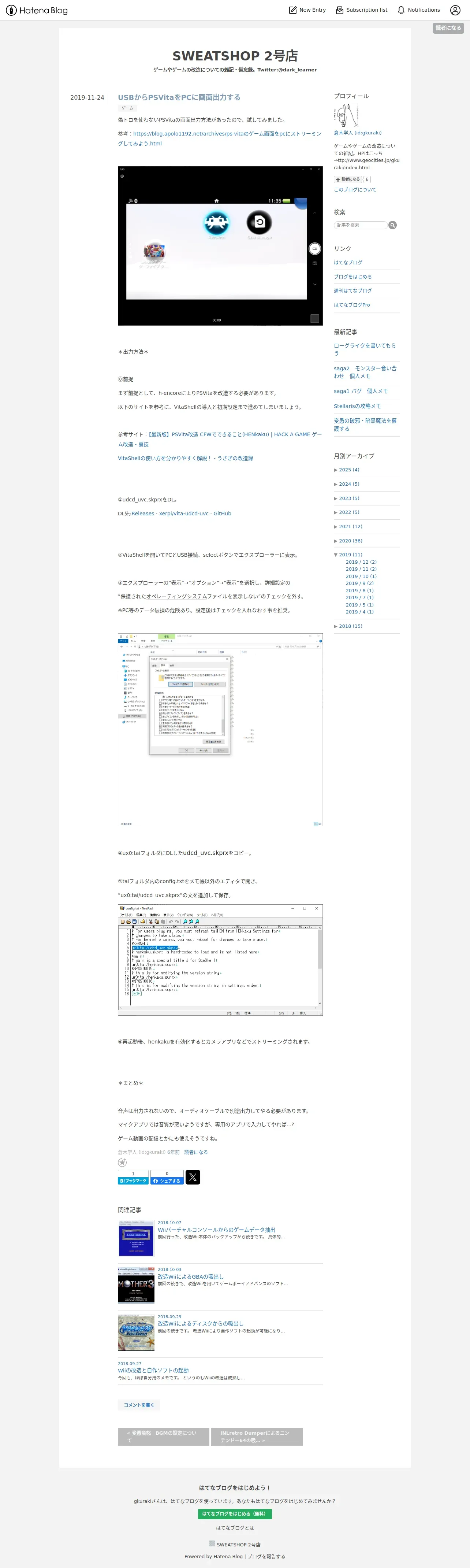Open the はてなブログ sidebar link
The image size is (470, 1568).
click(348, 262)
